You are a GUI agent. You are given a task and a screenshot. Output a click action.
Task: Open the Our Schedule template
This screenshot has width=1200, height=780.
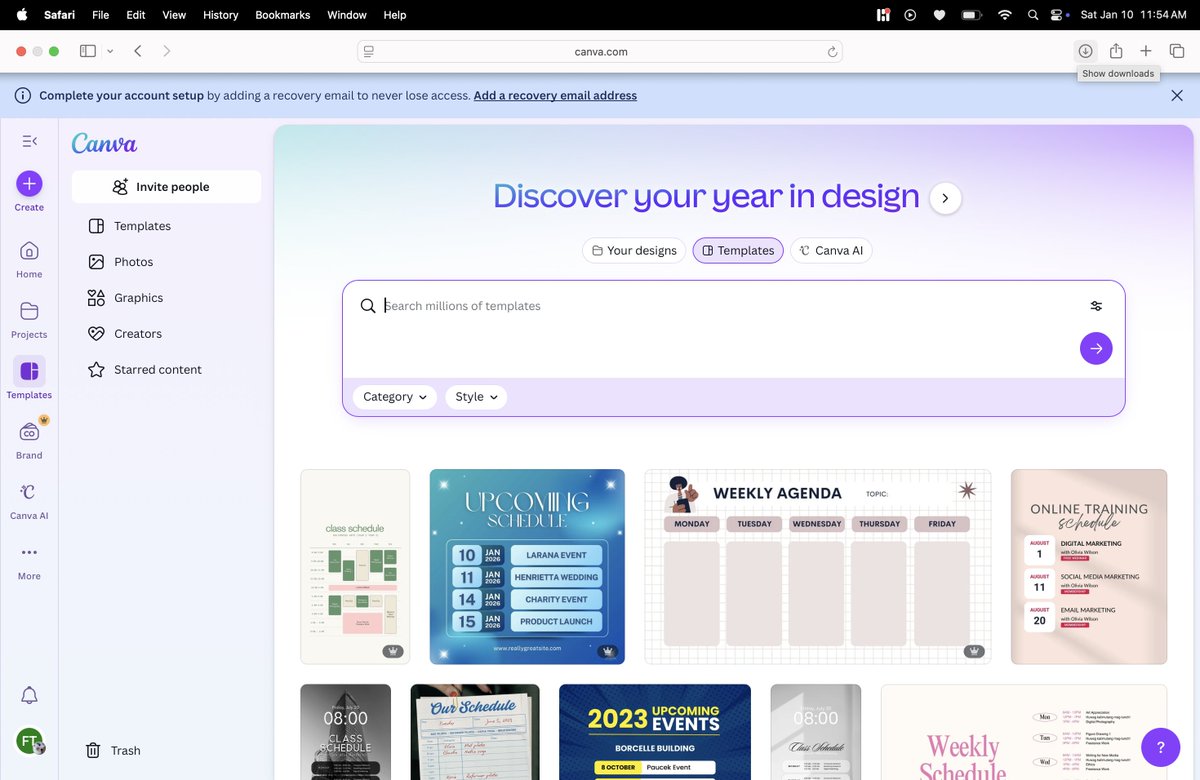(475, 732)
